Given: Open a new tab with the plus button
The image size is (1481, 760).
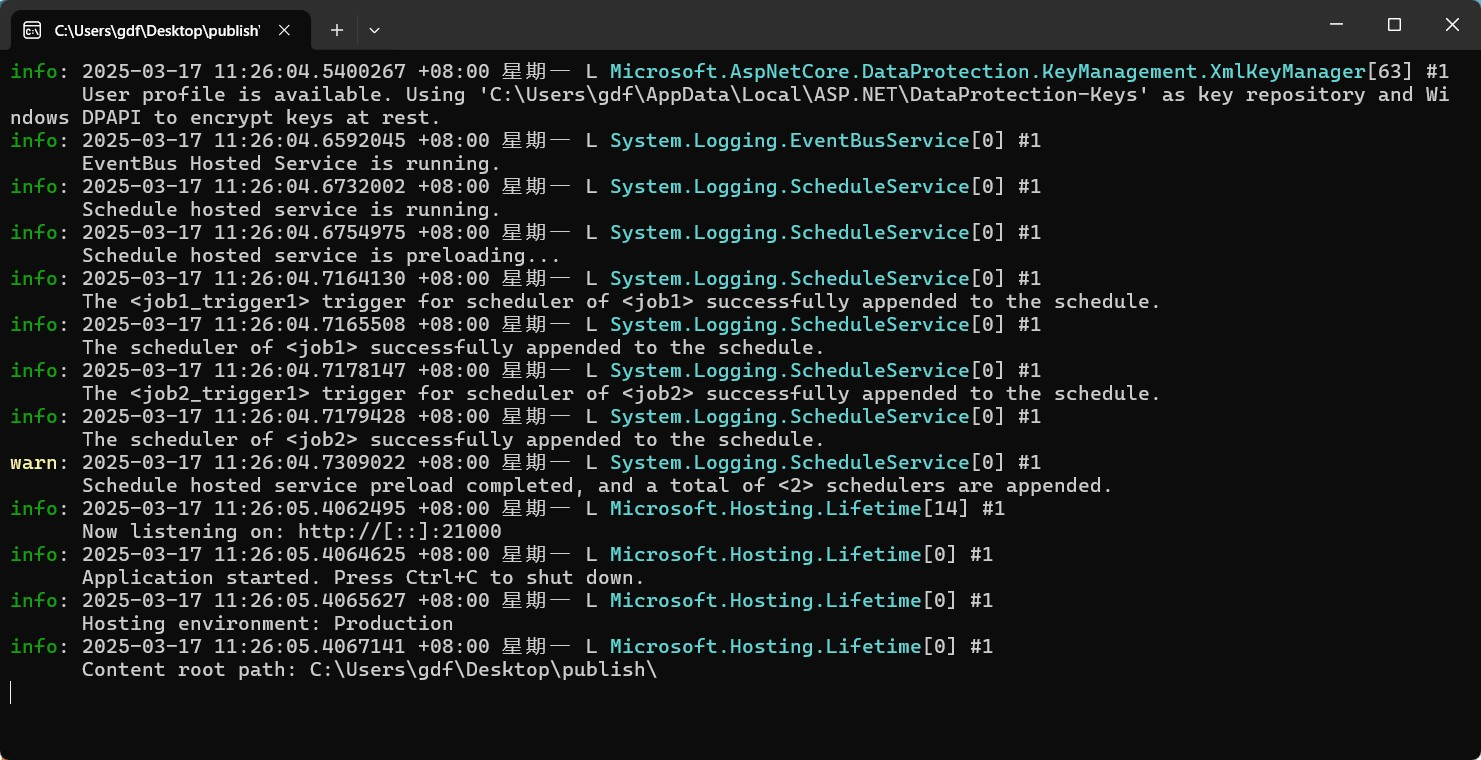Looking at the screenshot, I should click(x=337, y=30).
